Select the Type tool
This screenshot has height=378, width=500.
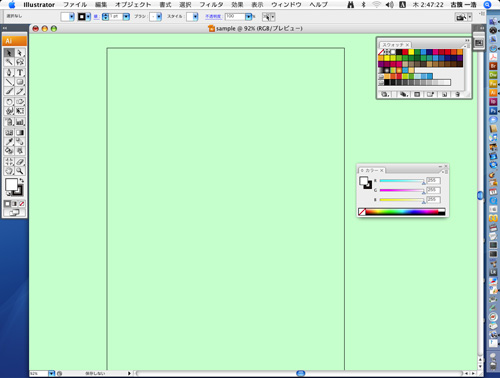20,72
